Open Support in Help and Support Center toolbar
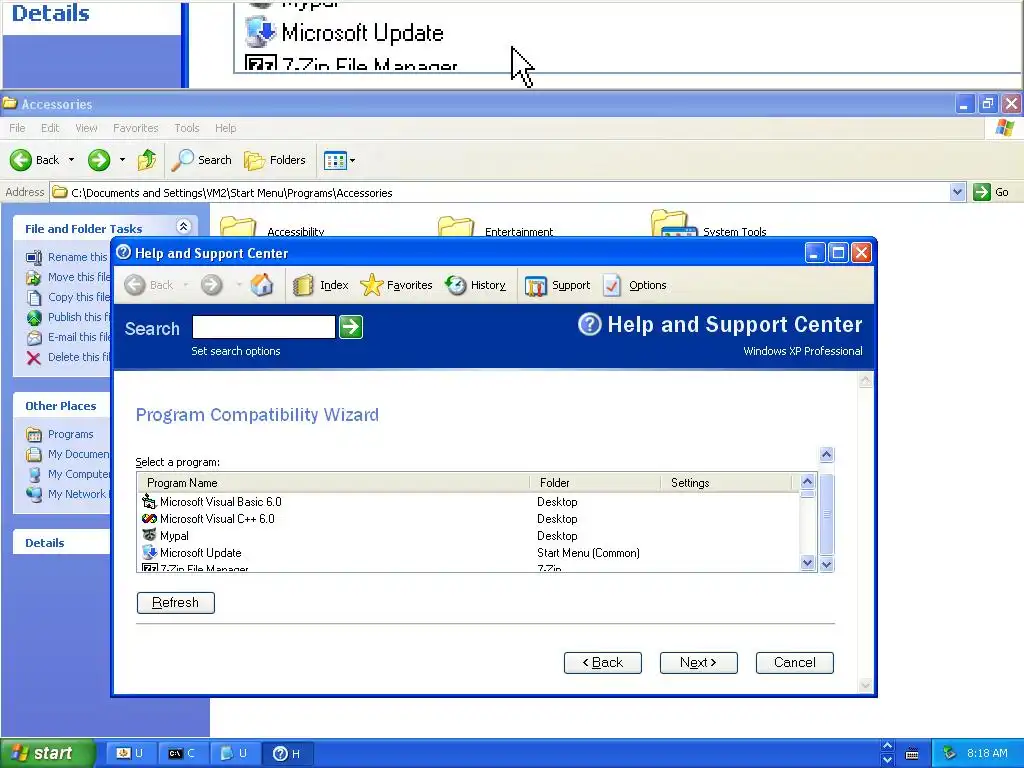Screen dimensions: 1024x768 coord(557,285)
